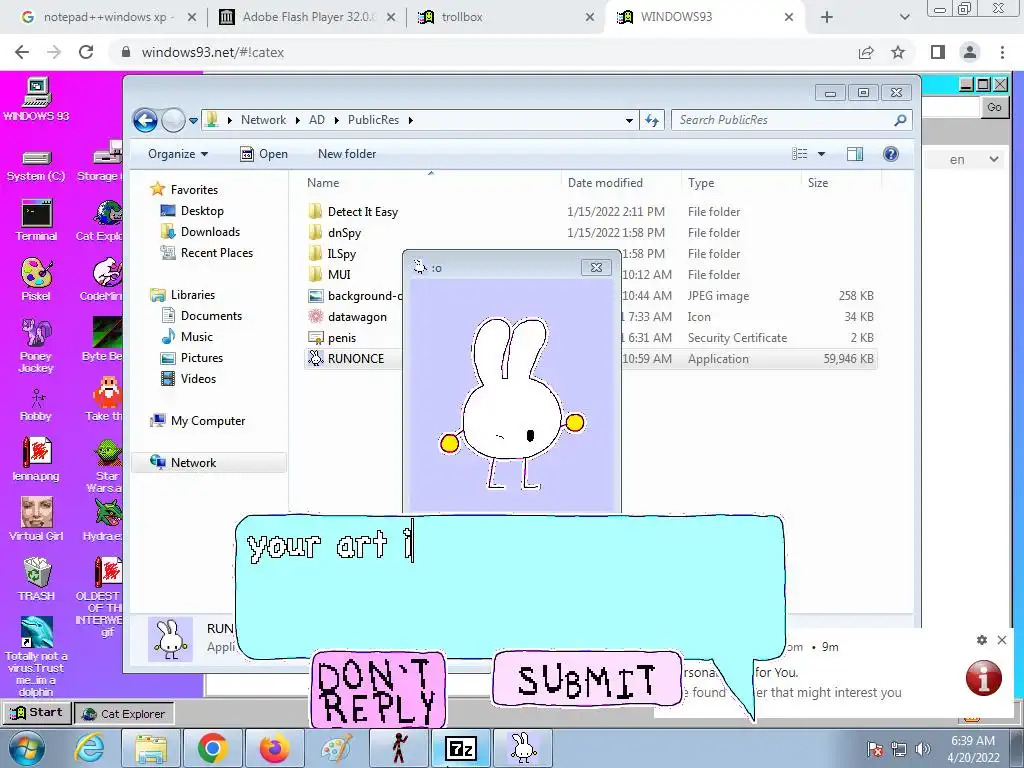This screenshot has width=1024, height=768.
Task: Open the view options dropdown arrow
Action: point(822,154)
